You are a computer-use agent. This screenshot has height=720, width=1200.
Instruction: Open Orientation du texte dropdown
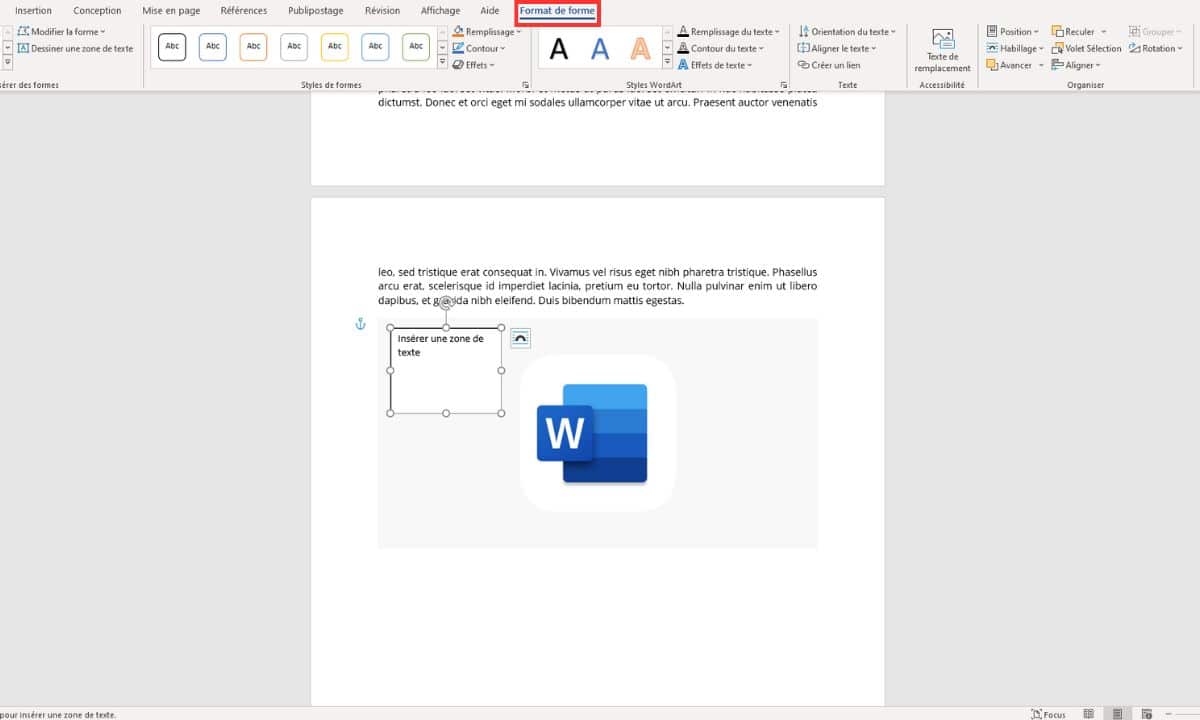point(847,31)
